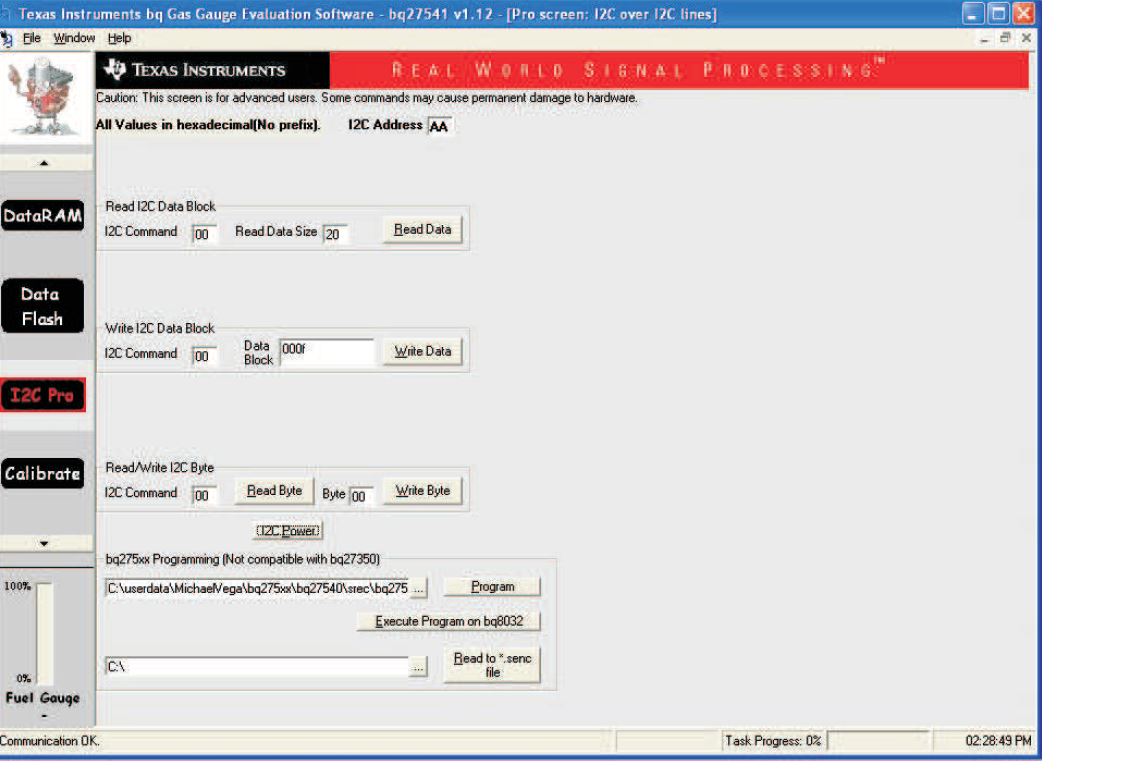Click the Program button
This screenshot has height=774, width=1124.
coord(492,586)
